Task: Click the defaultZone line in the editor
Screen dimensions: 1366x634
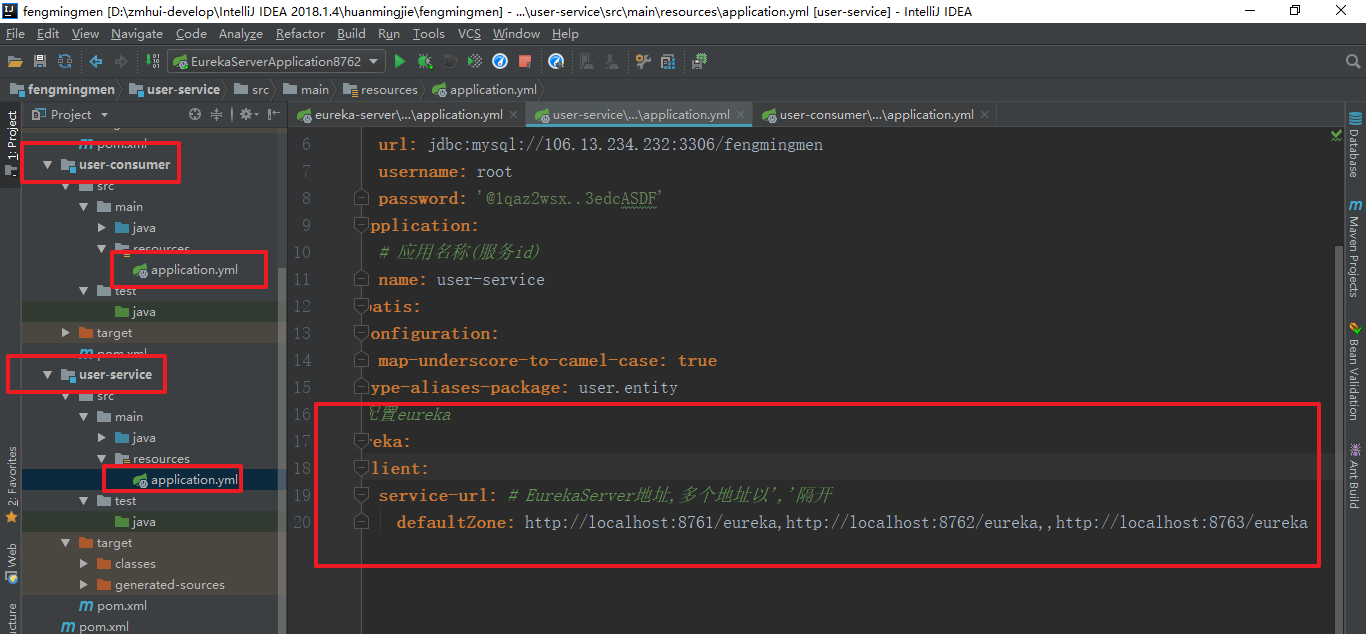Action: click(x=851, y=523)
